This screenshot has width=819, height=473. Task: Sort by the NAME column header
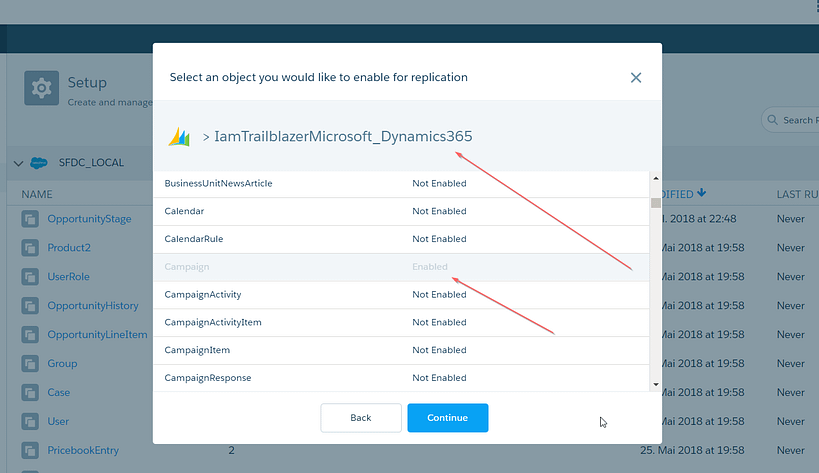click(37, 195)
